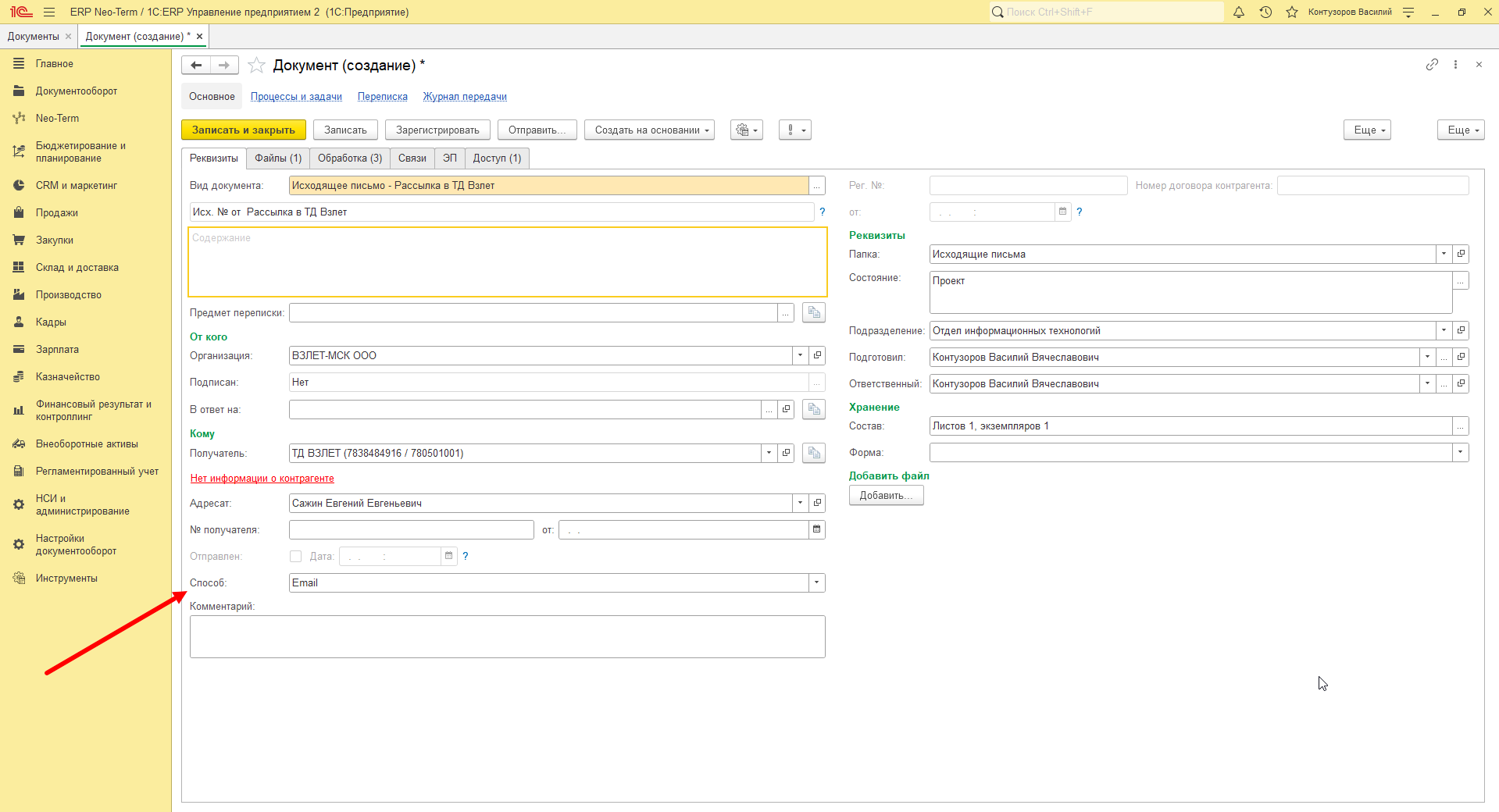Switch to the Связи tab
Image resolution: width=1499 pixels, height=812 pixels.
point(412,158)
